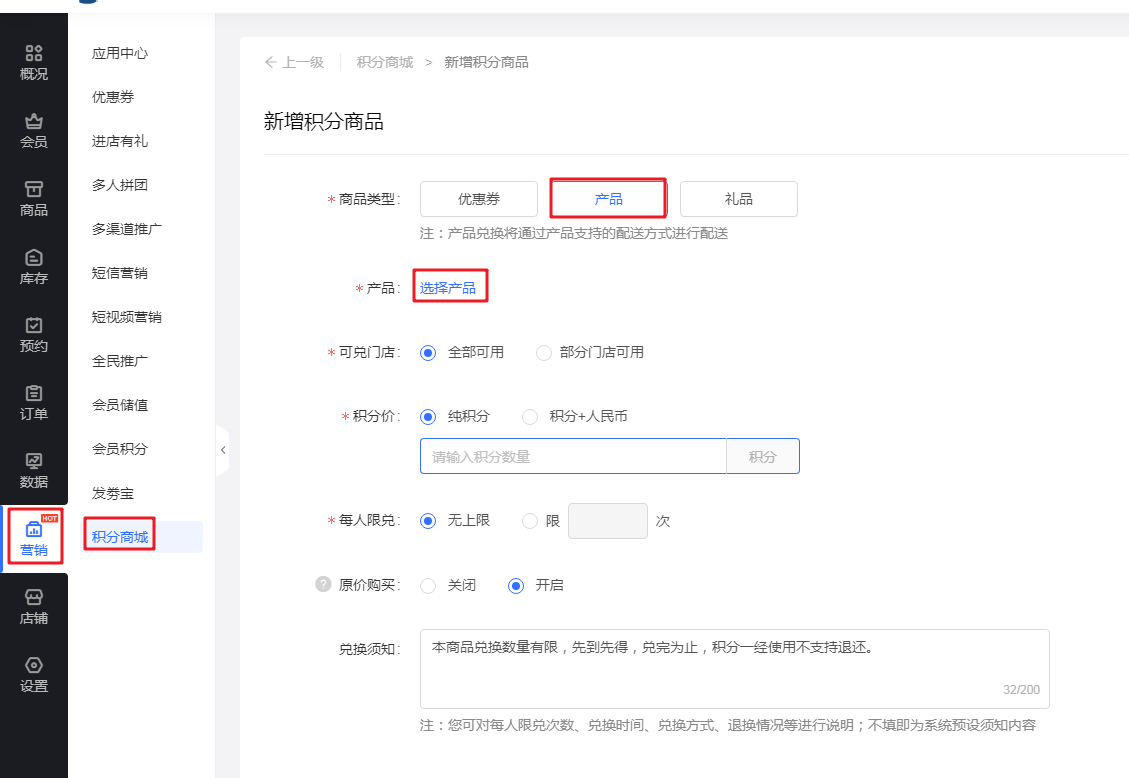View the 数据 data section
This screenshot has height=778, width=1129.
34,471
